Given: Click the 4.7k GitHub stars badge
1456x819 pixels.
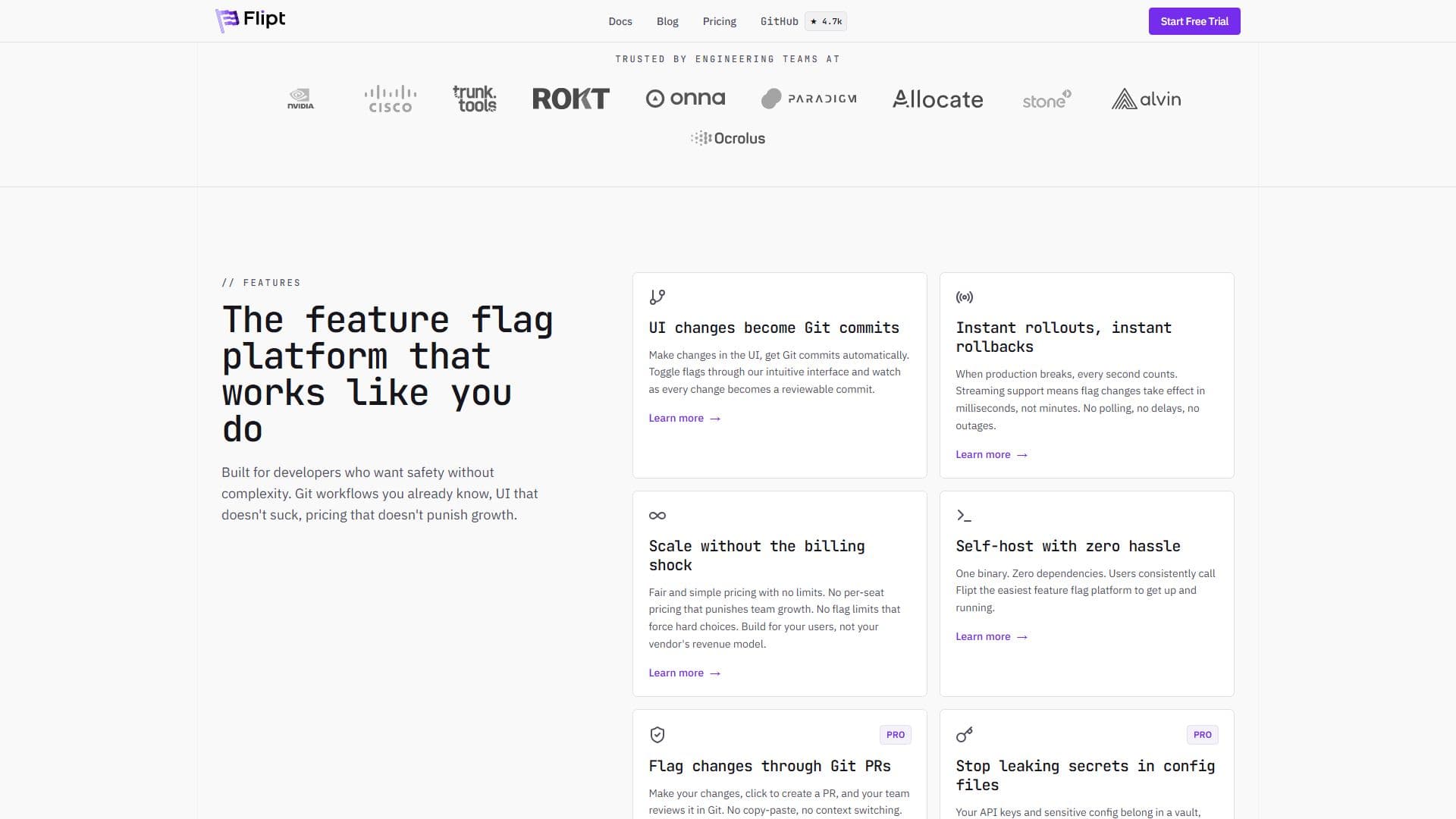Looking at the screenshot, I should (826, 21).
